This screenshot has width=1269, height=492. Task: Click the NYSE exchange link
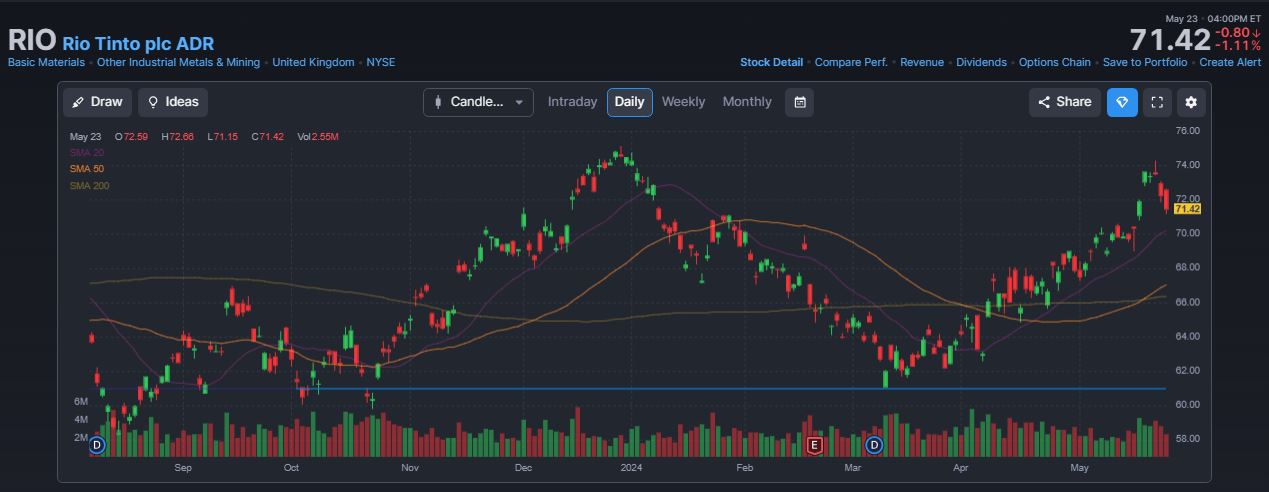(380, 62)
